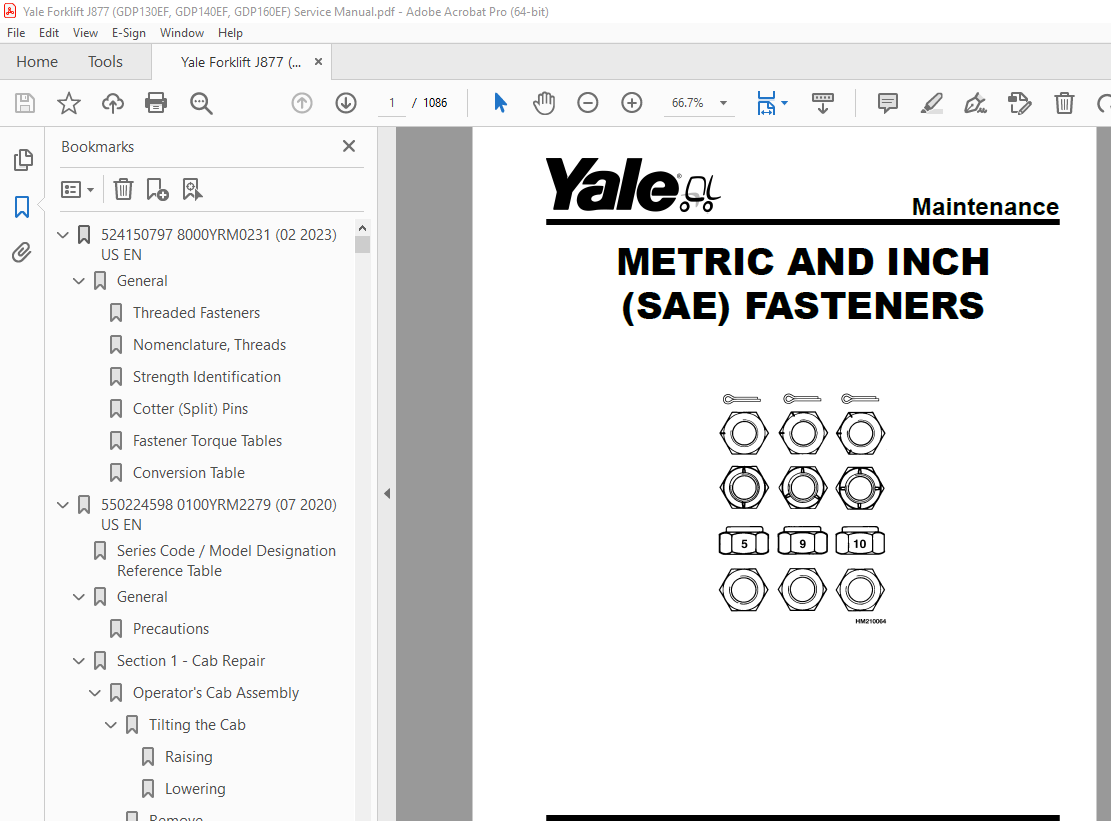
Task: Collapse the left navigation pane arrow
Action: [x=387, y=494]
